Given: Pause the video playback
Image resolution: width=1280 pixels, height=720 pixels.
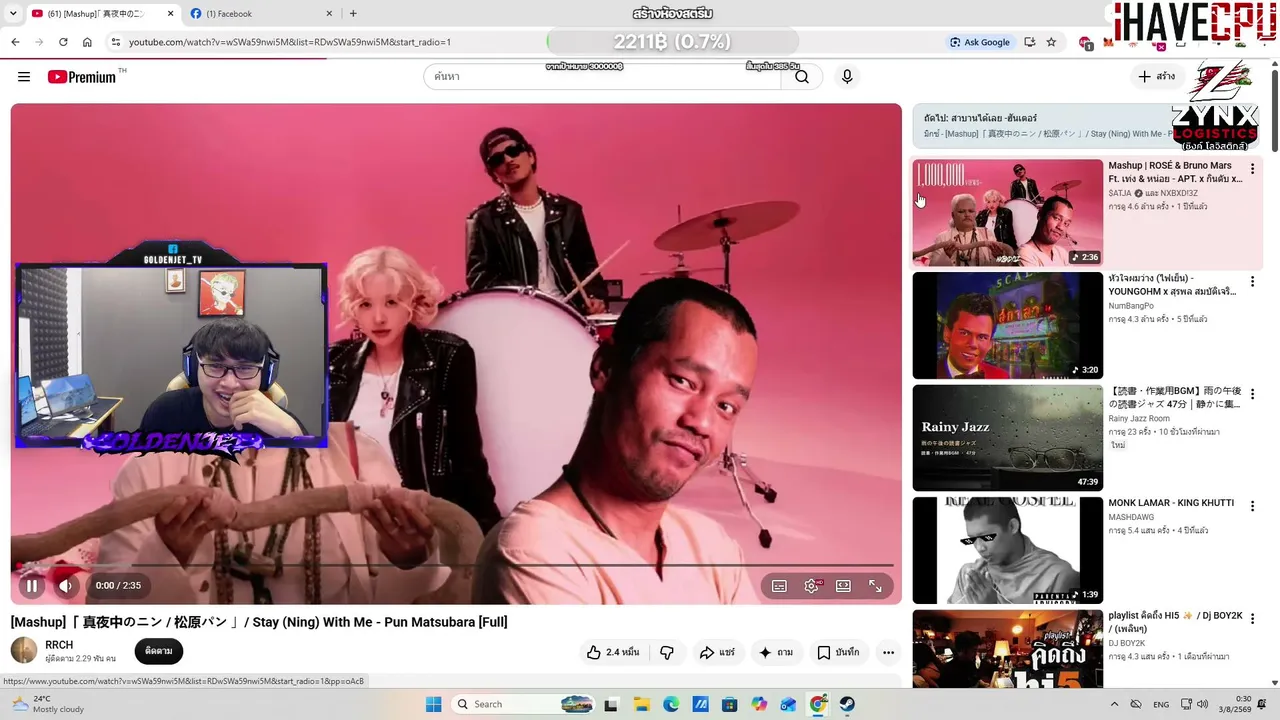Looking at the screenshot, I should pyautogui.click(x=32, y=586).
